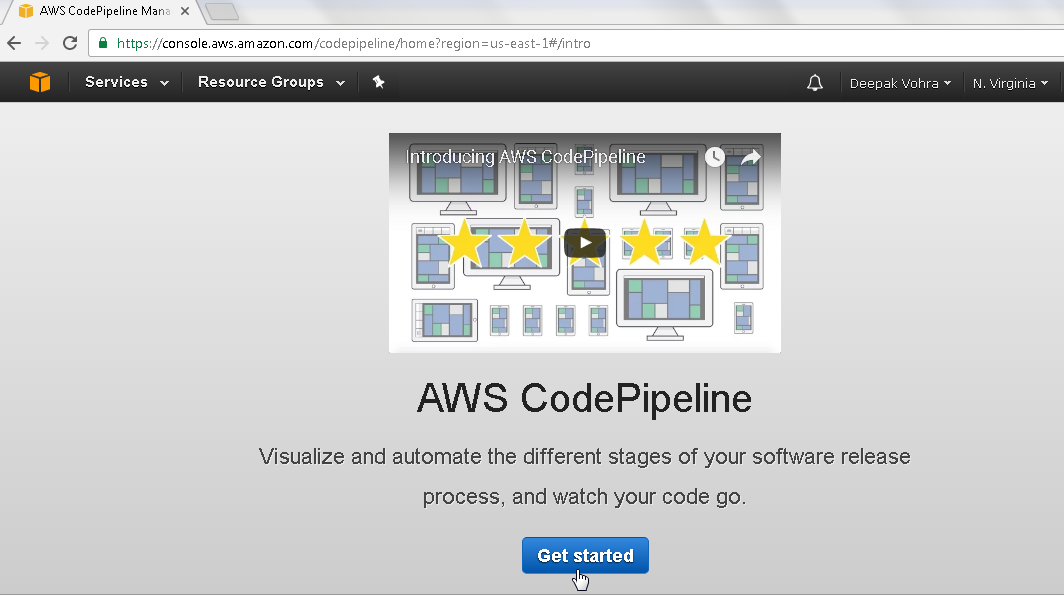Play the Introducing AWS CodePipeline video
Screen dimensions: 1064x603
tap(585, 243)
